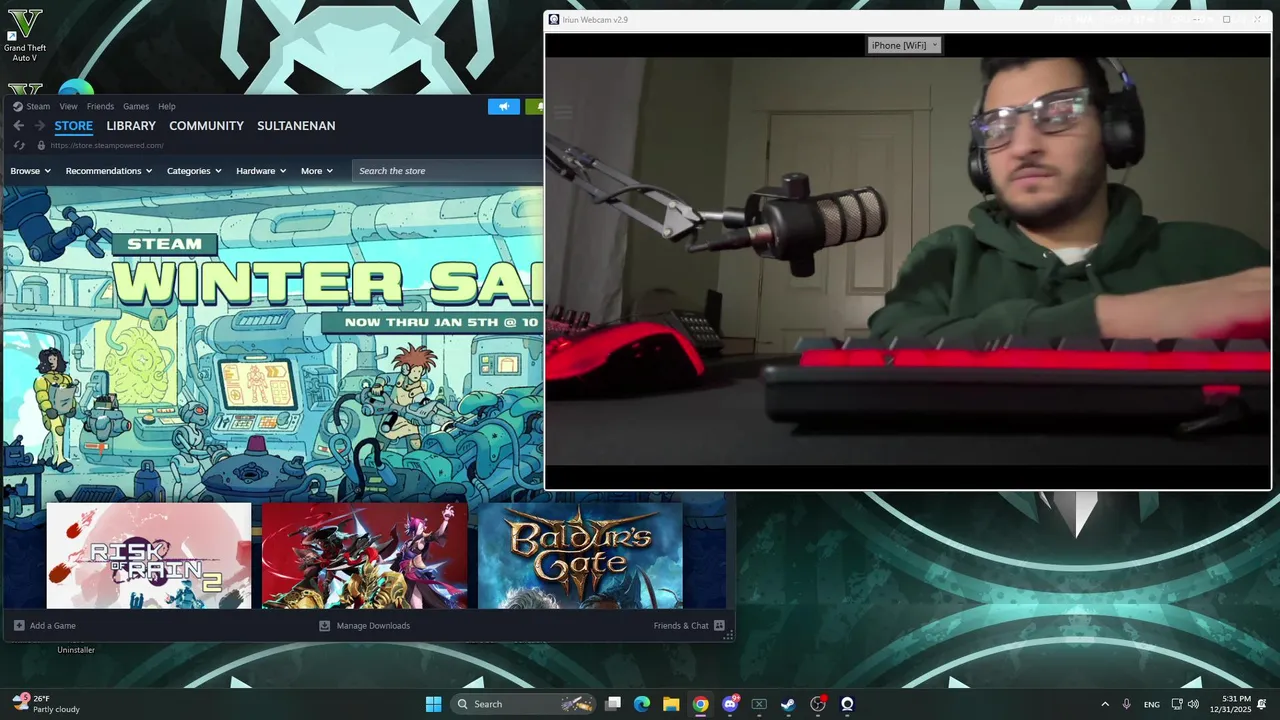Open the volume tray icon
Viewport: 1280px width, 720px height.
[1193, 704]
